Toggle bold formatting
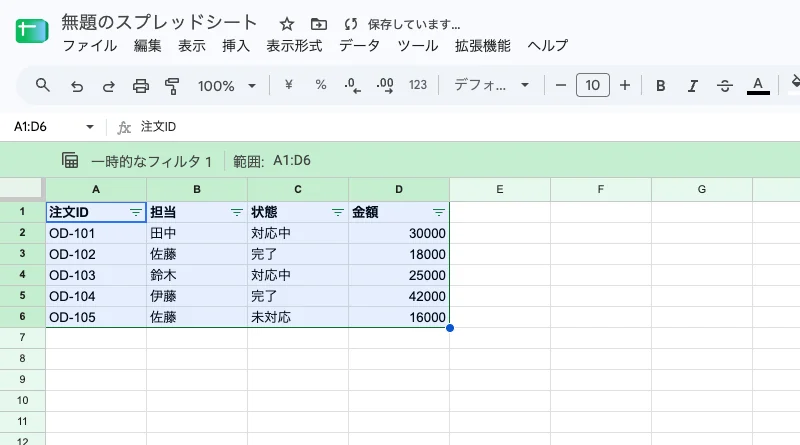The width and height of the screenshot is (800, 445). click(661, 86)
